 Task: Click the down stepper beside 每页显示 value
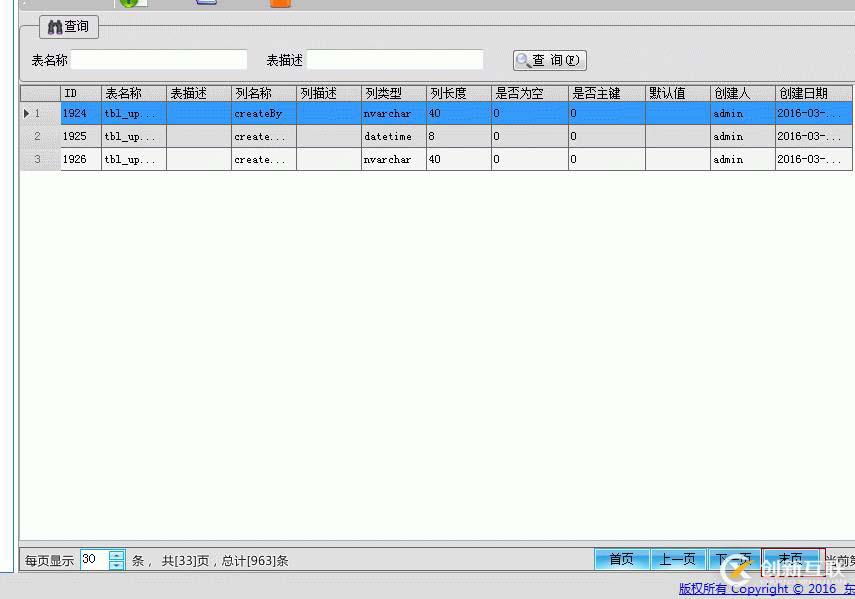click(x=117, y=564)
